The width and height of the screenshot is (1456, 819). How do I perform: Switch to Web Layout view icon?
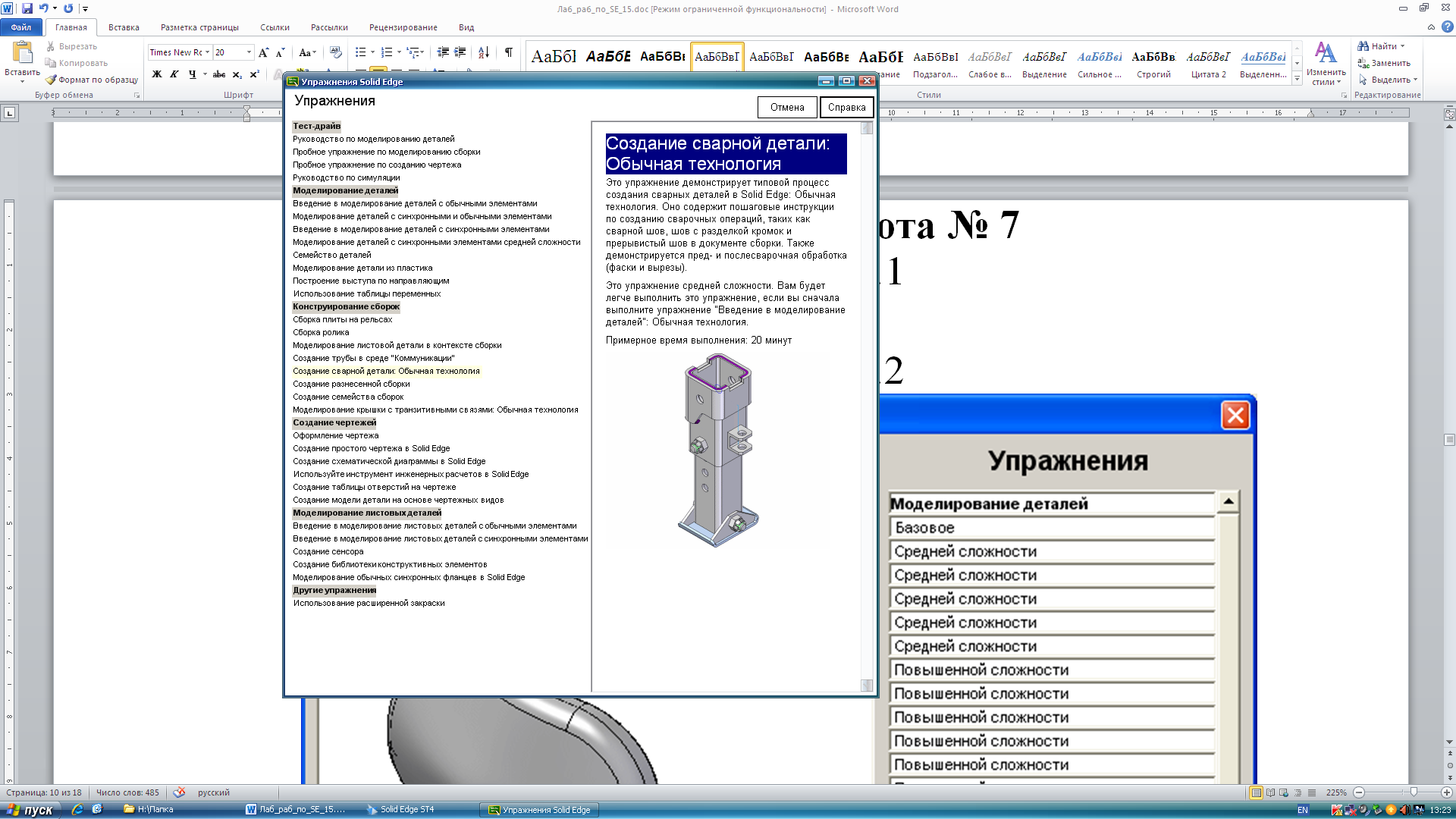(1284, 792)
